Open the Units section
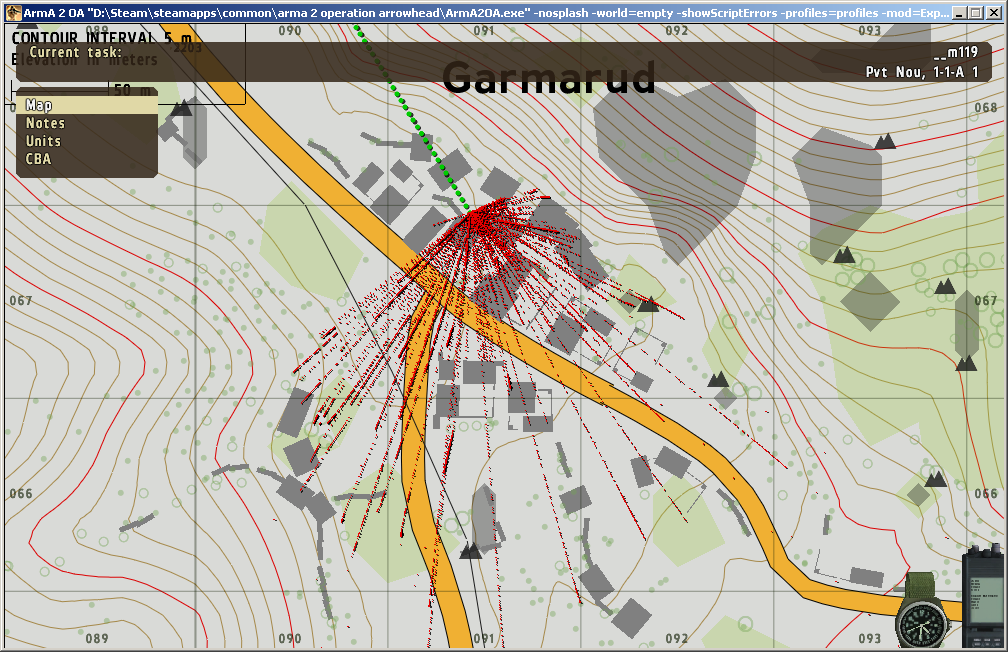 43,141
